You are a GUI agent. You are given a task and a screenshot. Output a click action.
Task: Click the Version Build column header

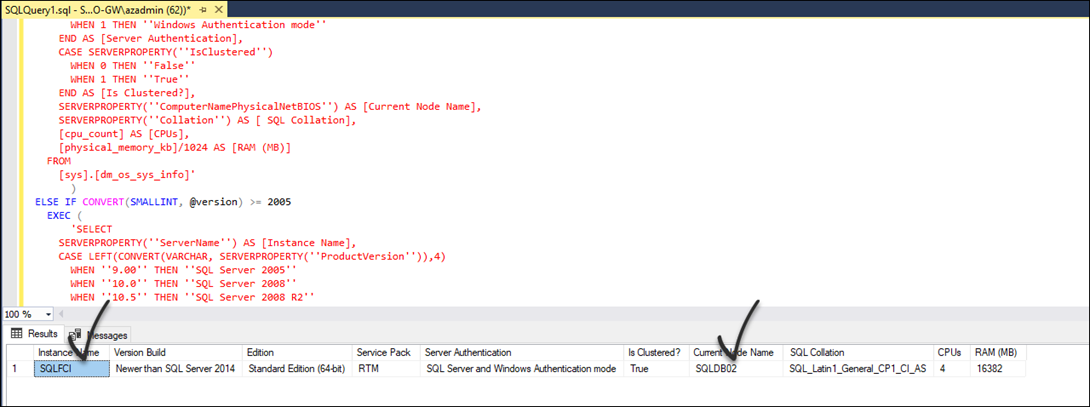[176, 353]
